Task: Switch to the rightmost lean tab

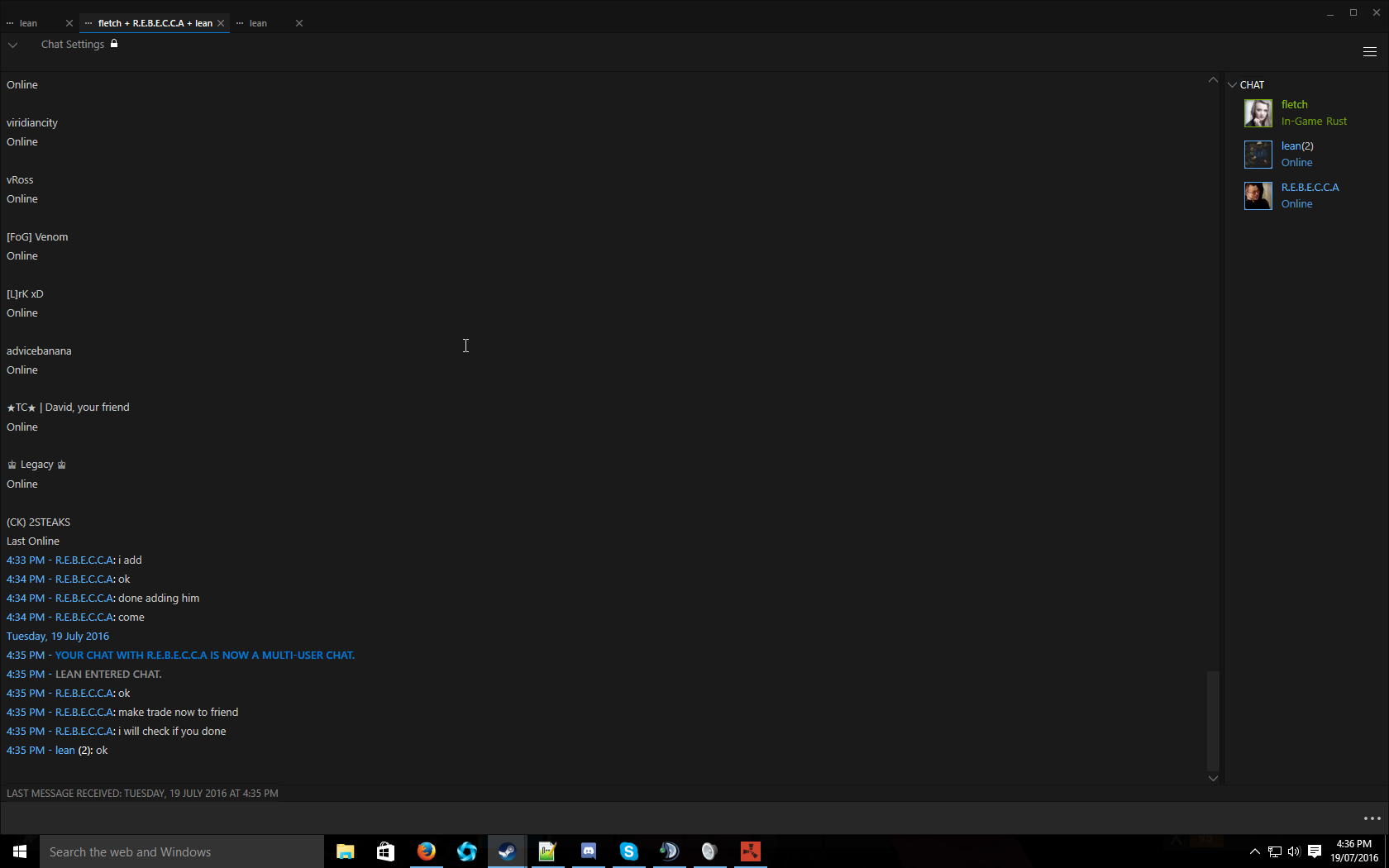Action: click(x=259, y=23)
